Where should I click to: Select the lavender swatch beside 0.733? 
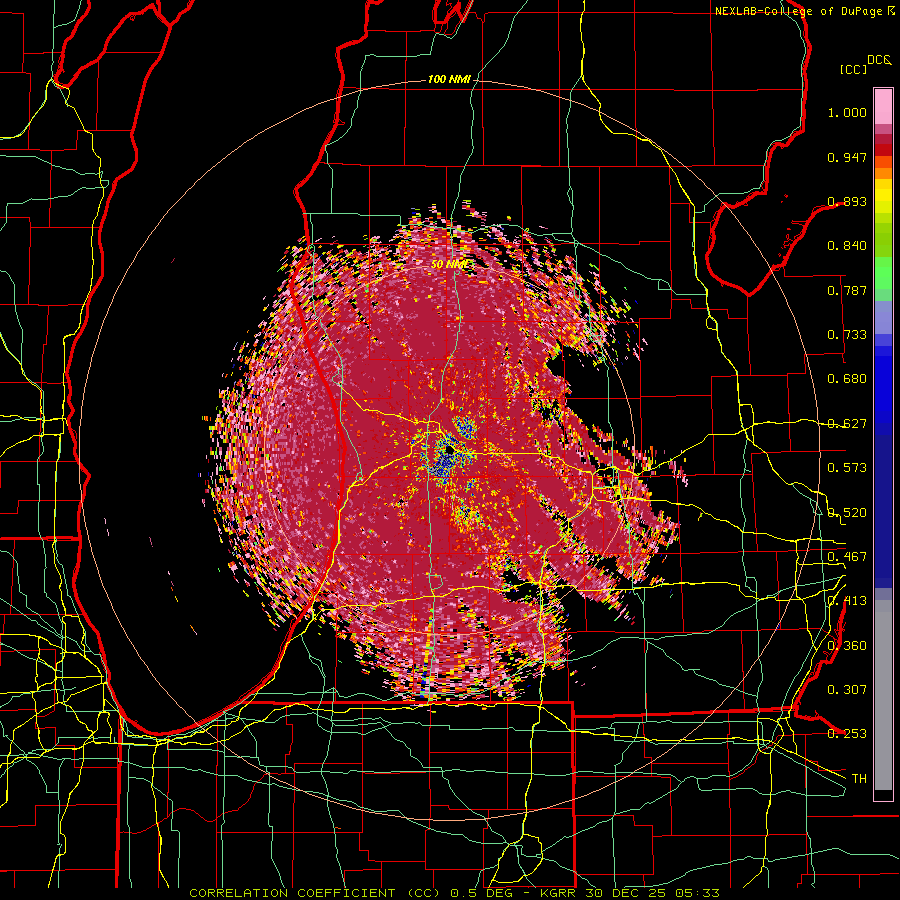(883, 318)
